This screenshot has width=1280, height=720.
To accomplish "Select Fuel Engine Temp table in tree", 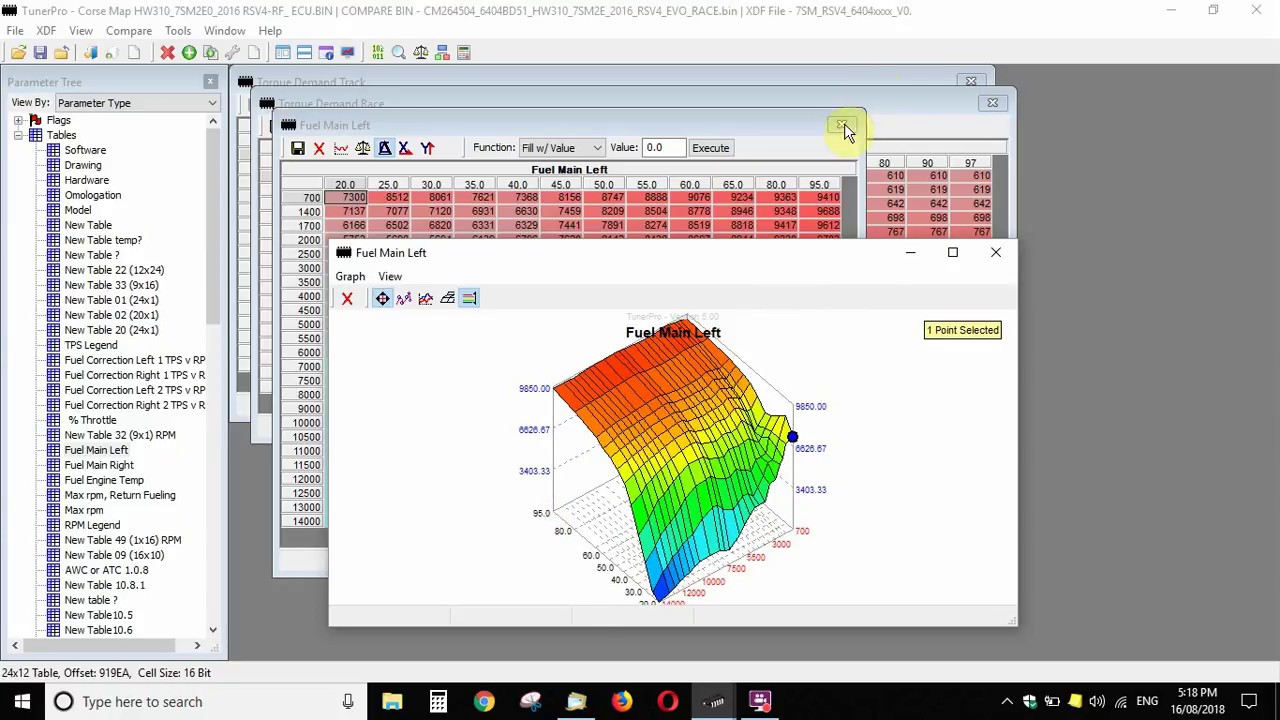I will click(x=104, y=480).
